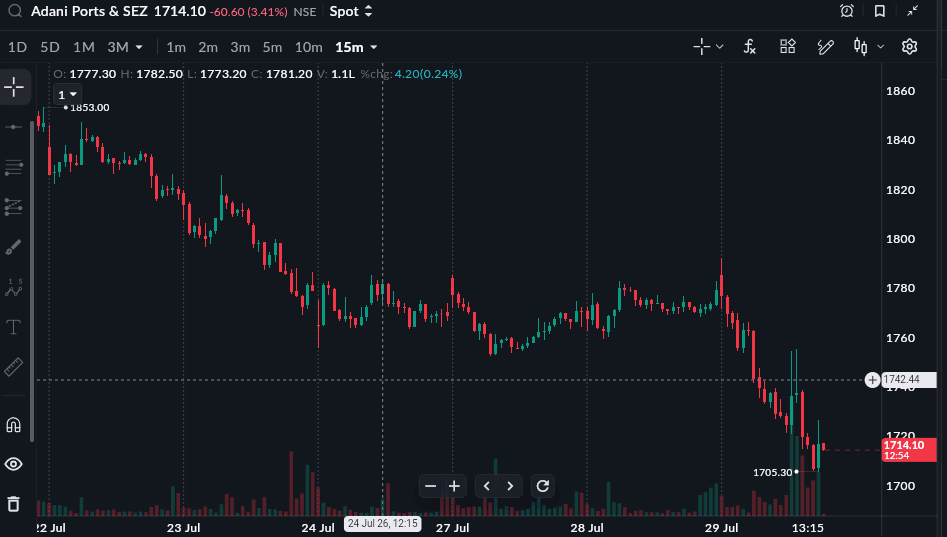The height and width of the screenshot is (537, 947).
Task: Select the ruler measure tool
Action: [13, 367]
